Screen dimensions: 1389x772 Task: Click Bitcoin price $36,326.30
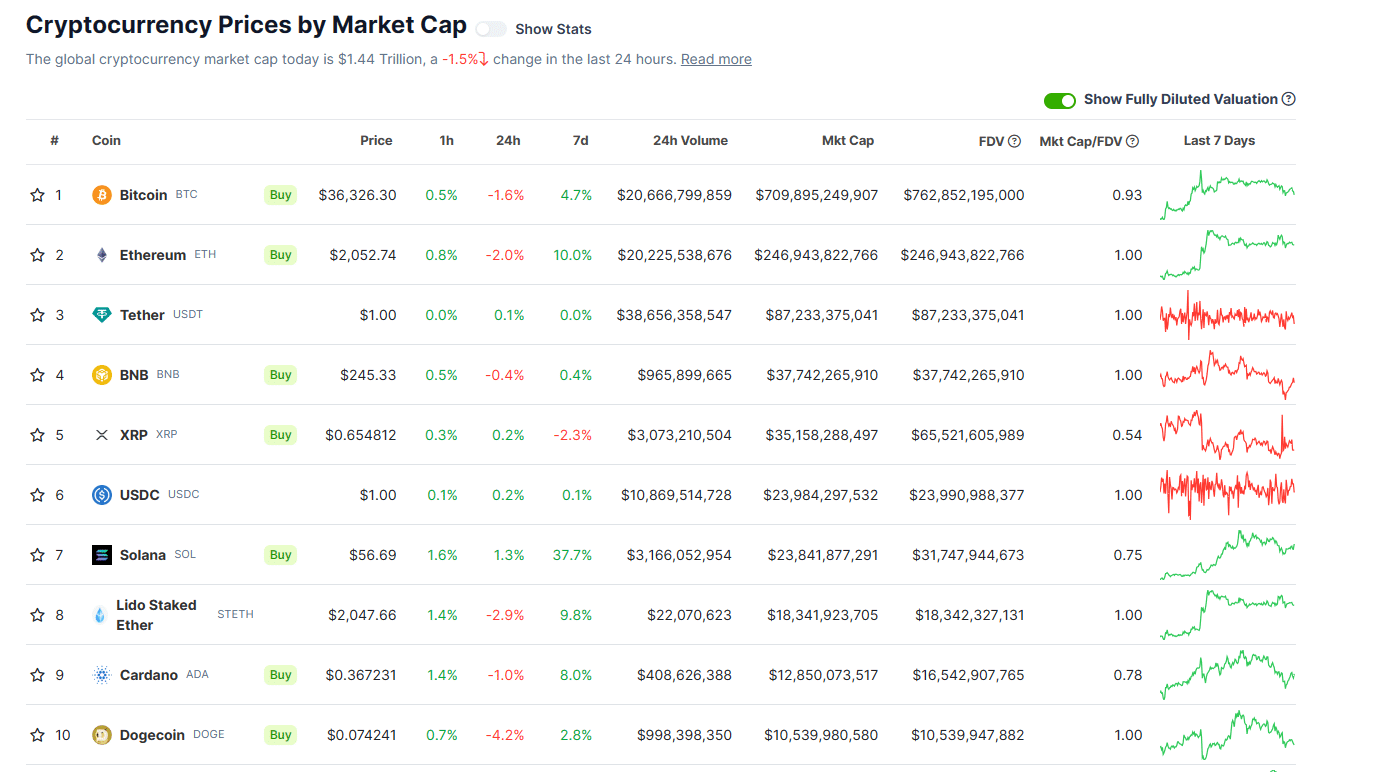click(357, 195)
